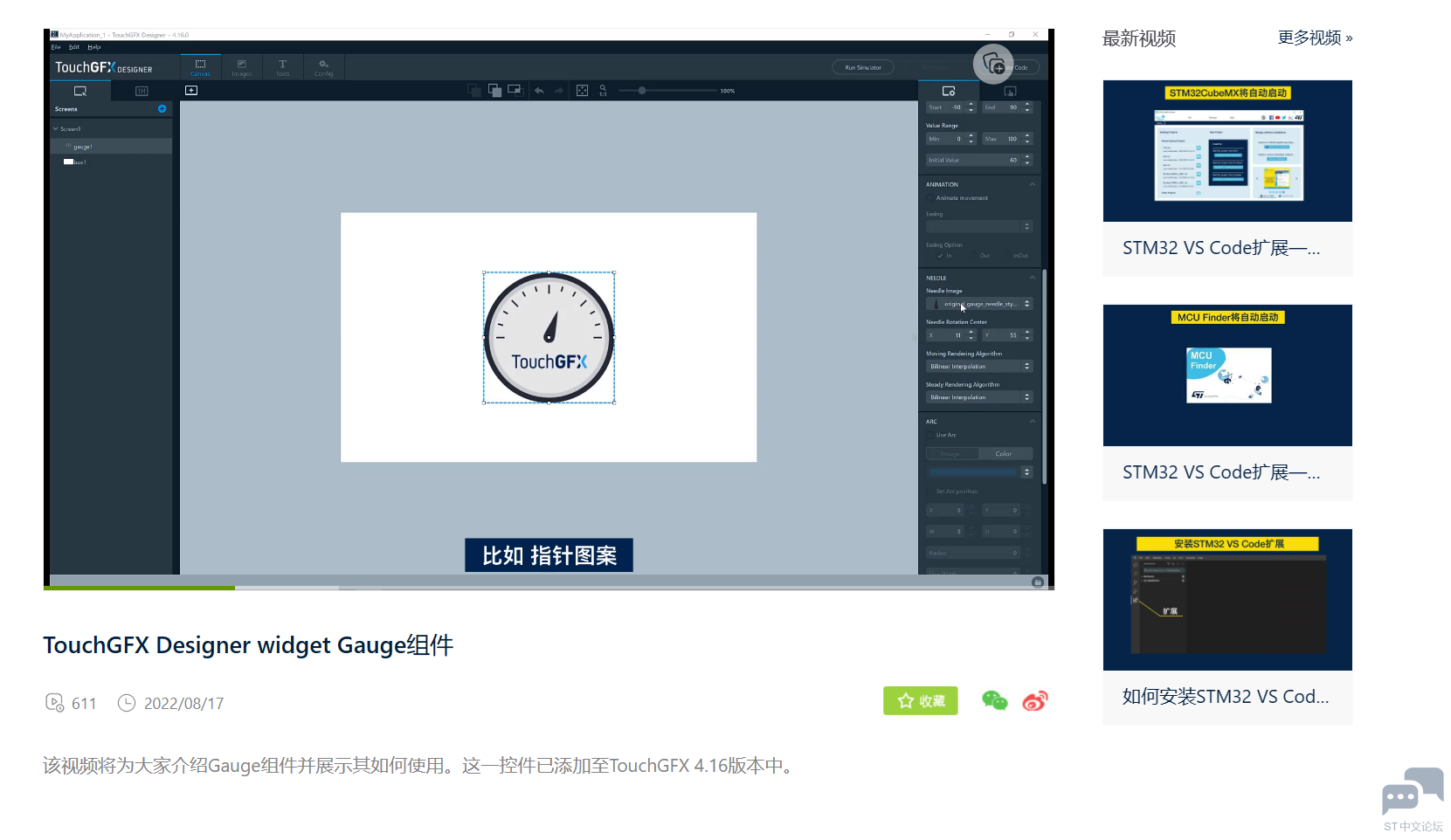
Task: Enable the Animate movement checkbox
Action: [x=930, y=198]
